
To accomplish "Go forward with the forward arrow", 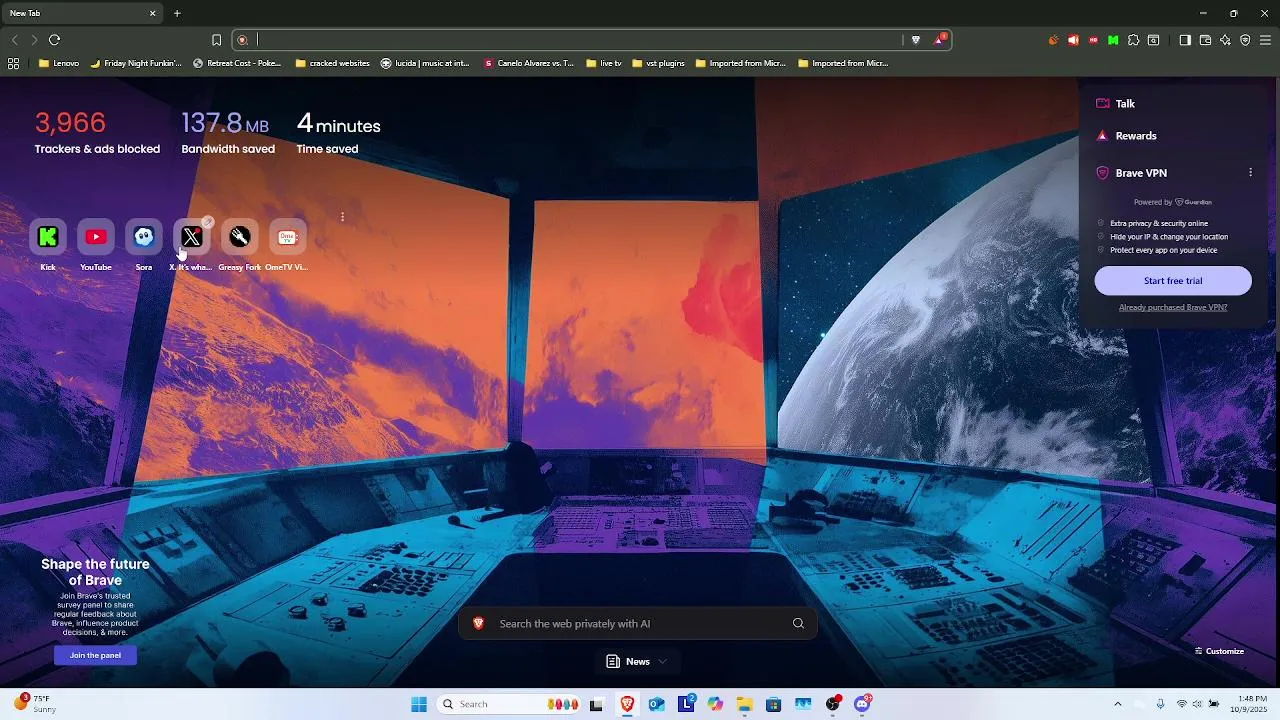I will 34,40.
